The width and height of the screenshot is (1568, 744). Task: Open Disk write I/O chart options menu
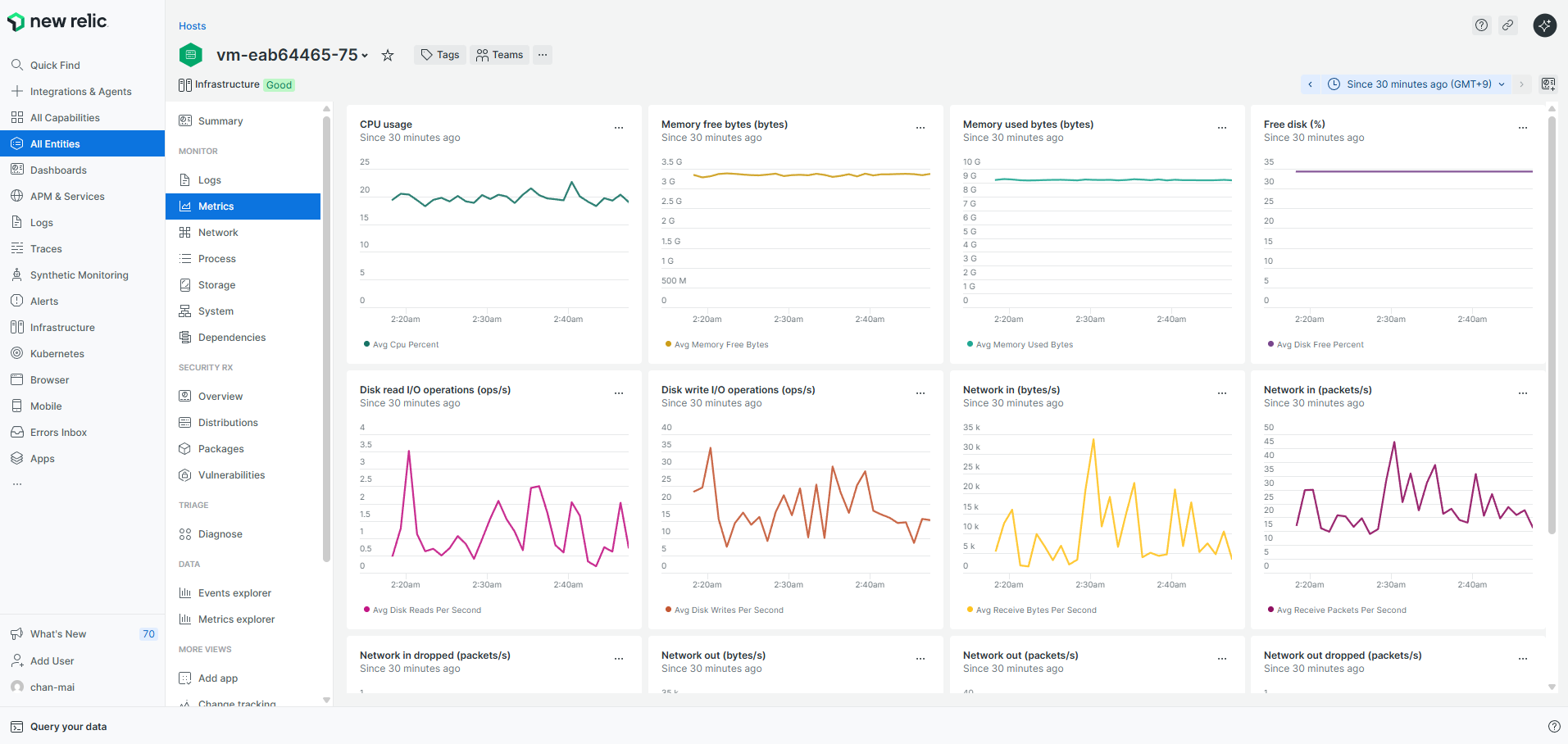pos(920,392)
